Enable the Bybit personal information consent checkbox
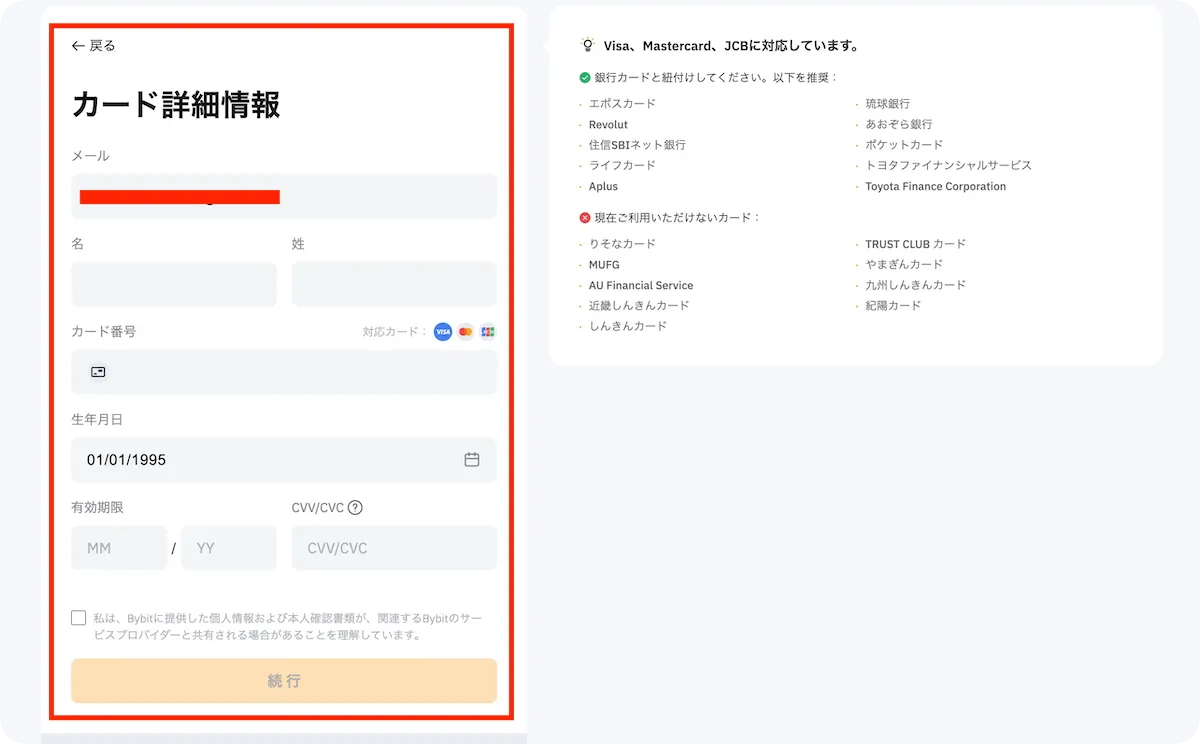This screenshot has width=1200, height=744. point(79,617)
